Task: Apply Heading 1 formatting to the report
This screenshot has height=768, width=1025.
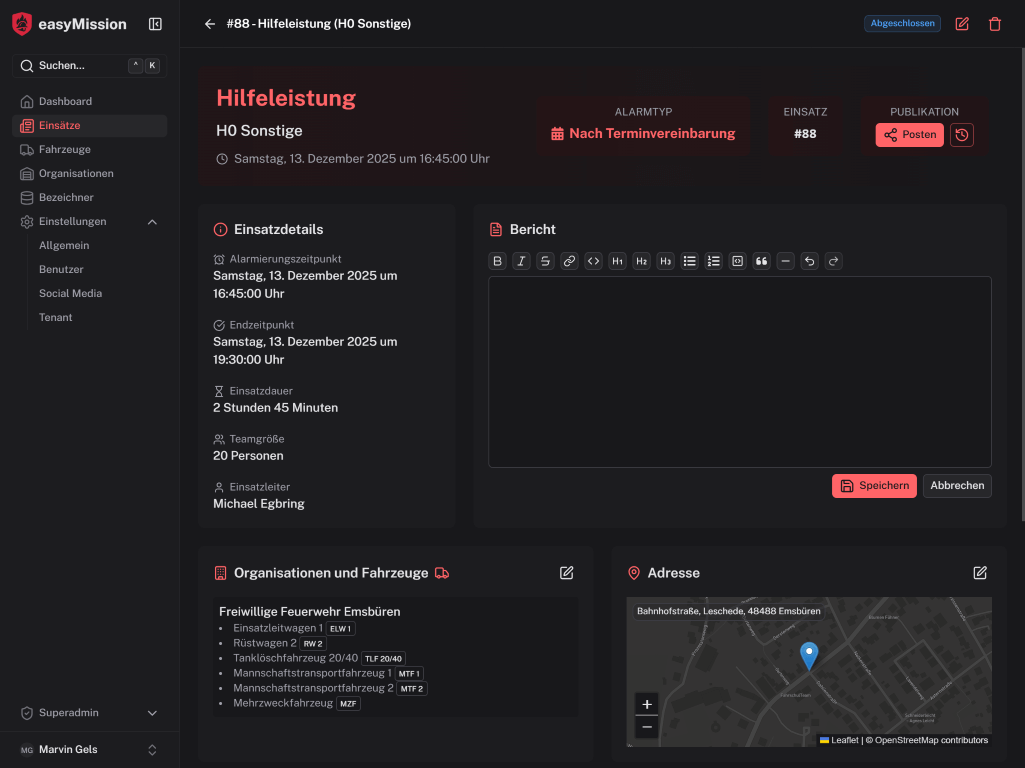Action: pyautogui.click(x=617, y=261)
